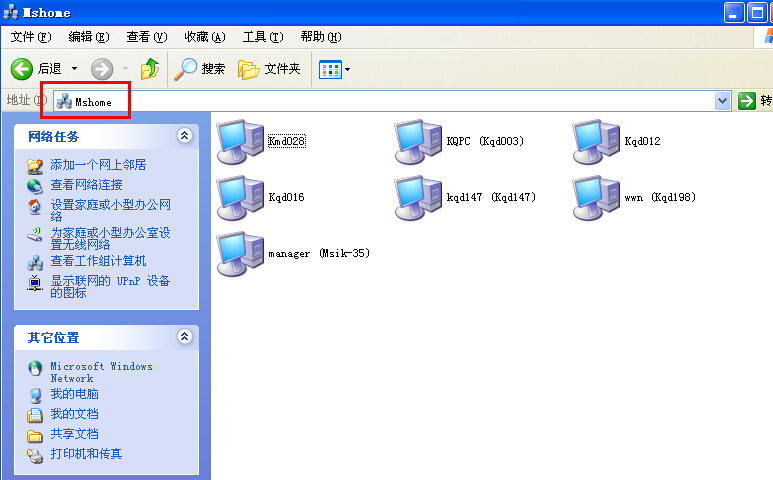
Task: Toggle the Folders (文件夹) pane button
Action: [x=270, y=69]
